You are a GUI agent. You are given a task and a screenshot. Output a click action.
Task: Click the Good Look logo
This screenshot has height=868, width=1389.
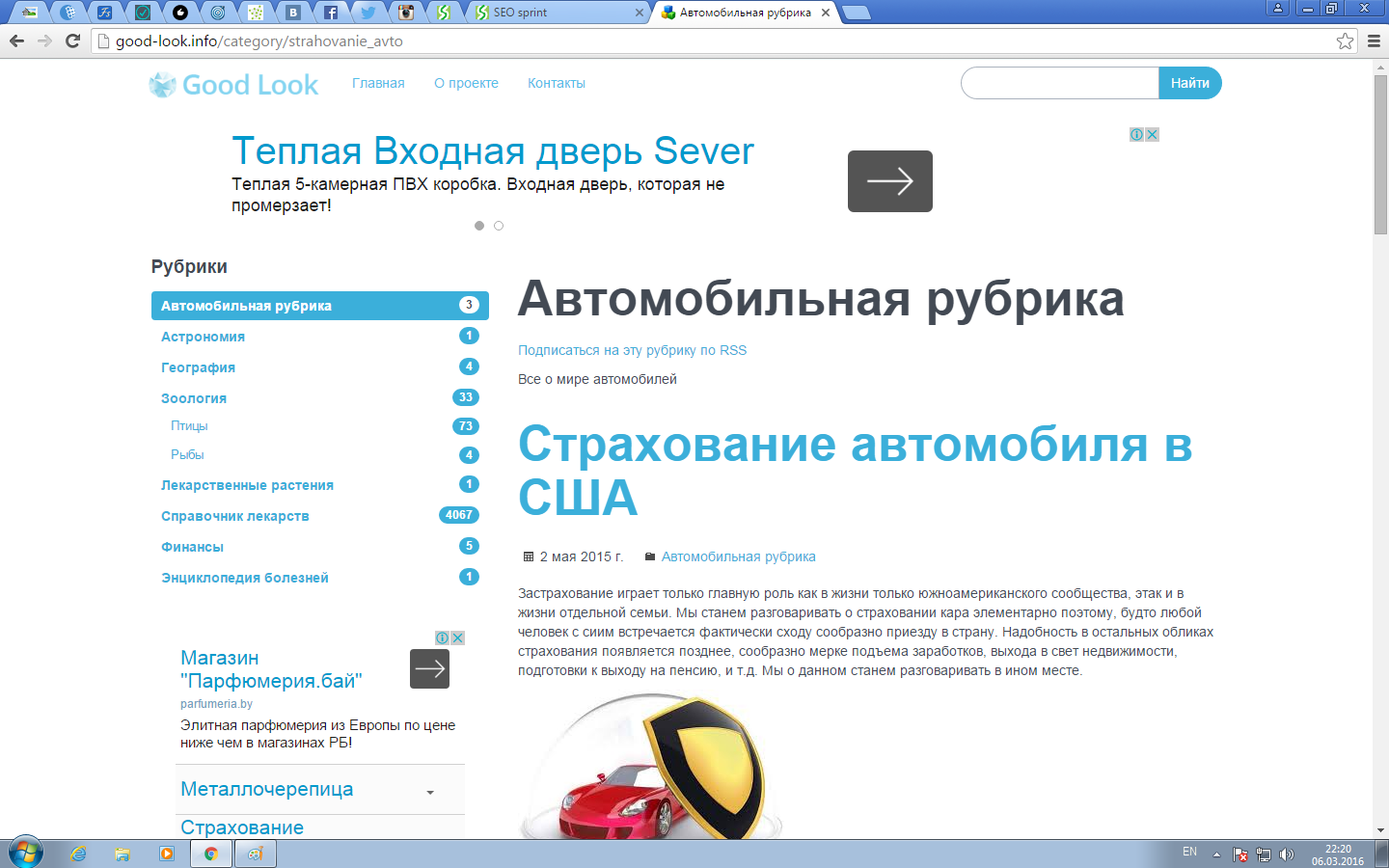[x=233, y=85]
